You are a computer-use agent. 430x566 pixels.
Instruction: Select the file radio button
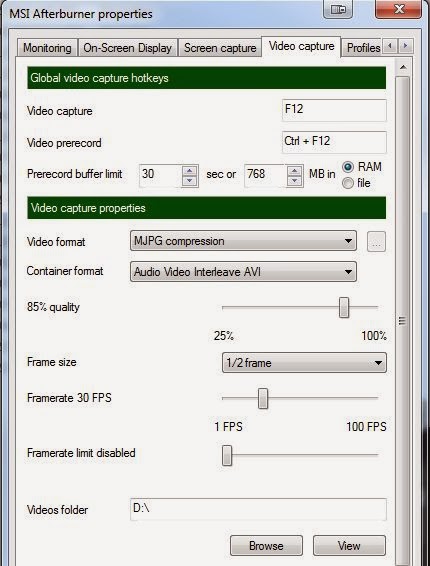348,183
